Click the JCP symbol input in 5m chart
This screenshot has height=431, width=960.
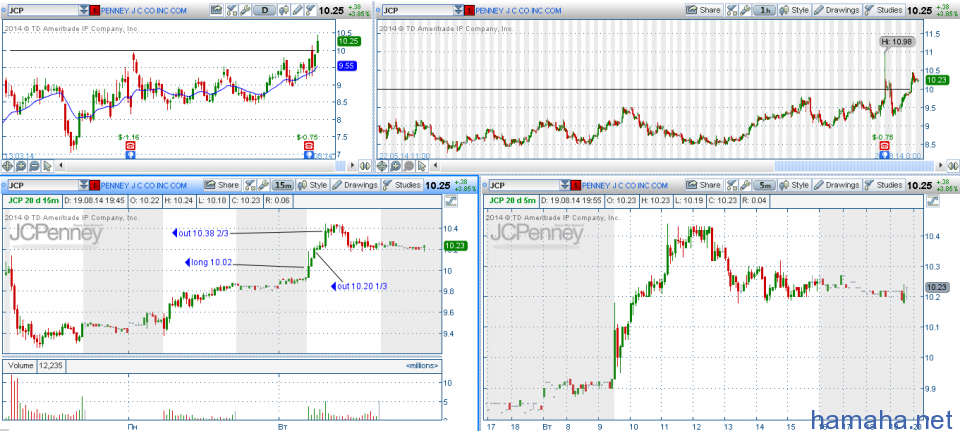[525, 185]
